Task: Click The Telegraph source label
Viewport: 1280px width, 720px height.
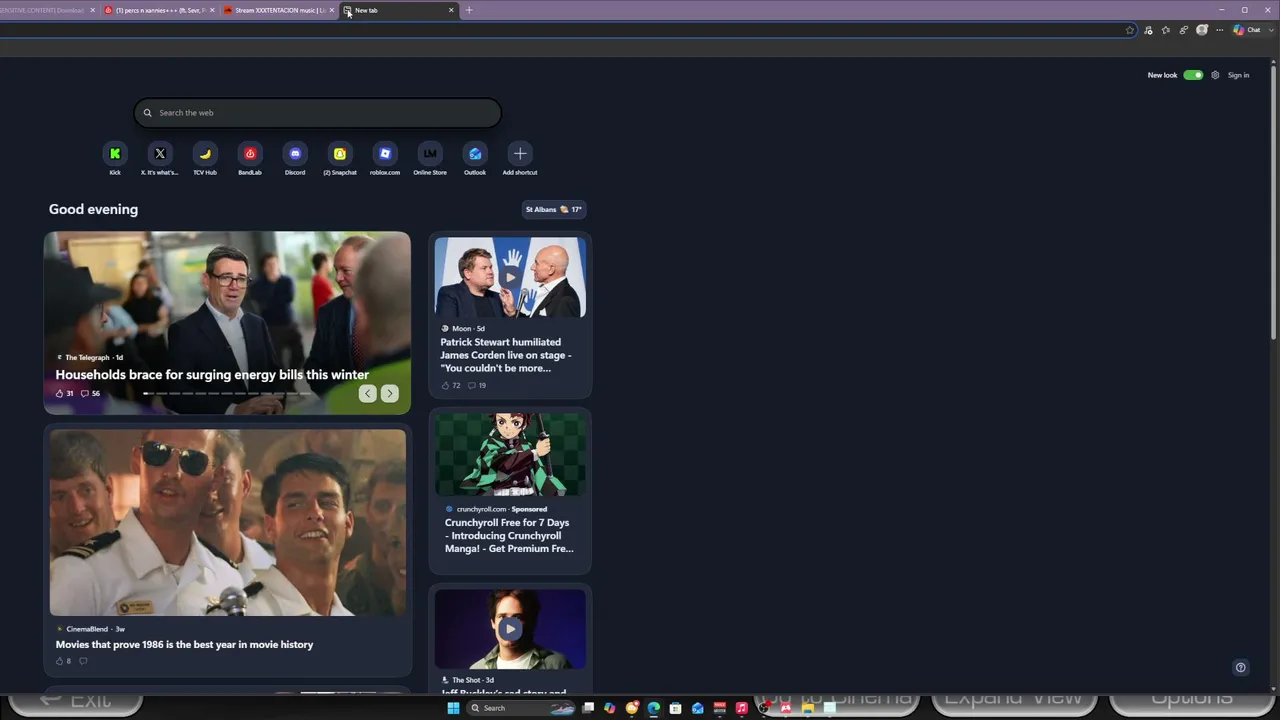Action: coord(90,357)
